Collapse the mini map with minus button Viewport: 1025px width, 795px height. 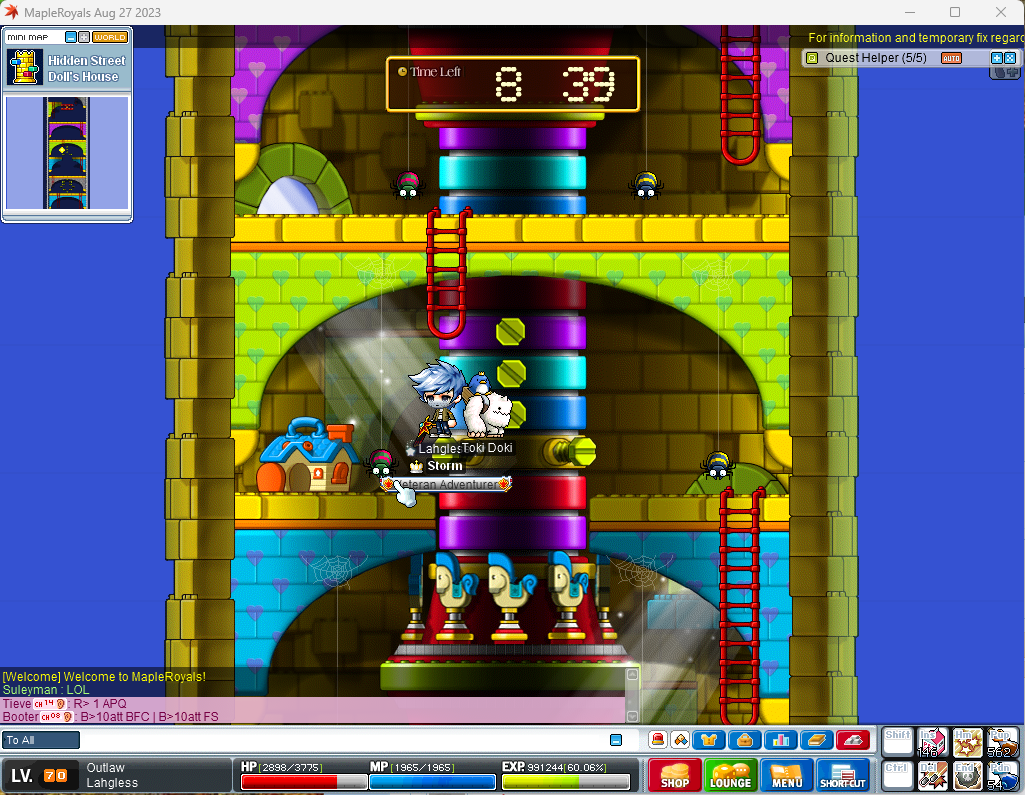(x=71, y=37)
